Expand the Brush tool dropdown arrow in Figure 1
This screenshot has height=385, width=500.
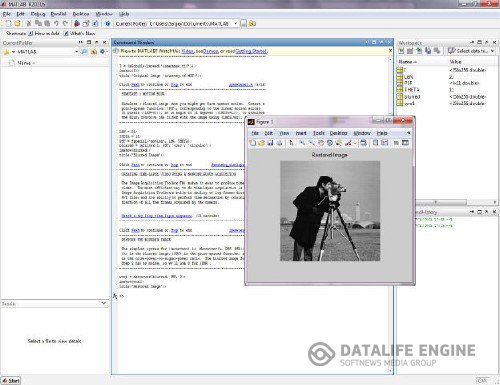[x=355, y=143]
